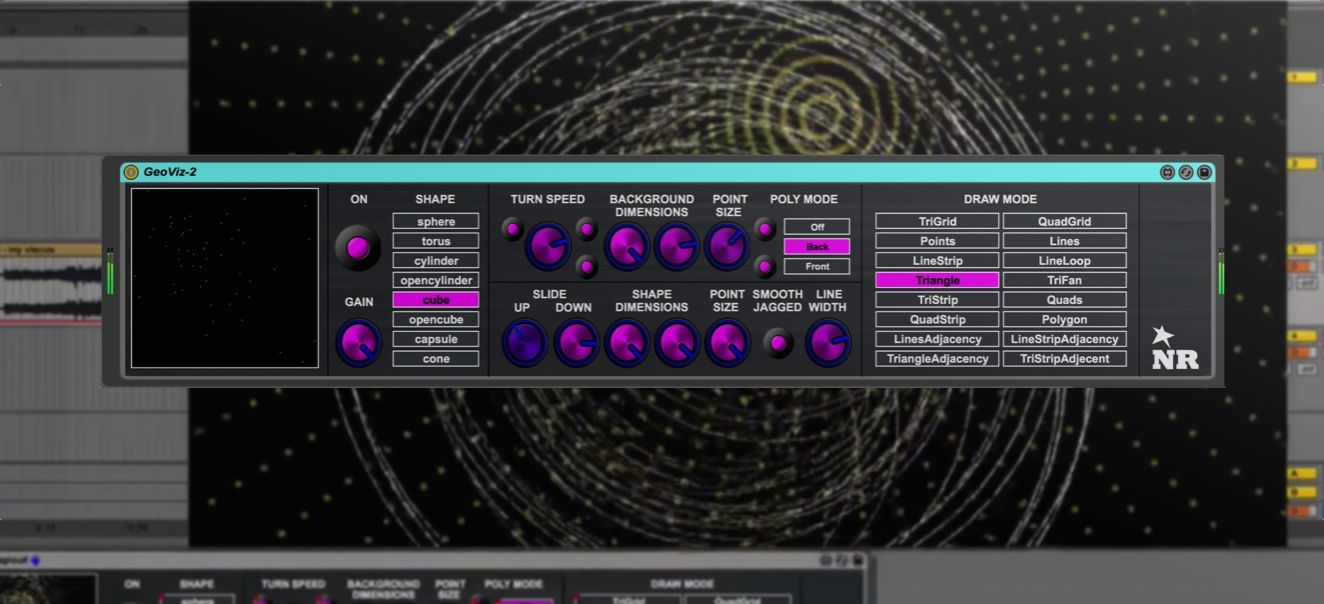Image resolution: width=1324 pixels, height=604 pixels.
Task: Pick TriangleAdjacency draw mode
Action: click(x=937, y=359)
